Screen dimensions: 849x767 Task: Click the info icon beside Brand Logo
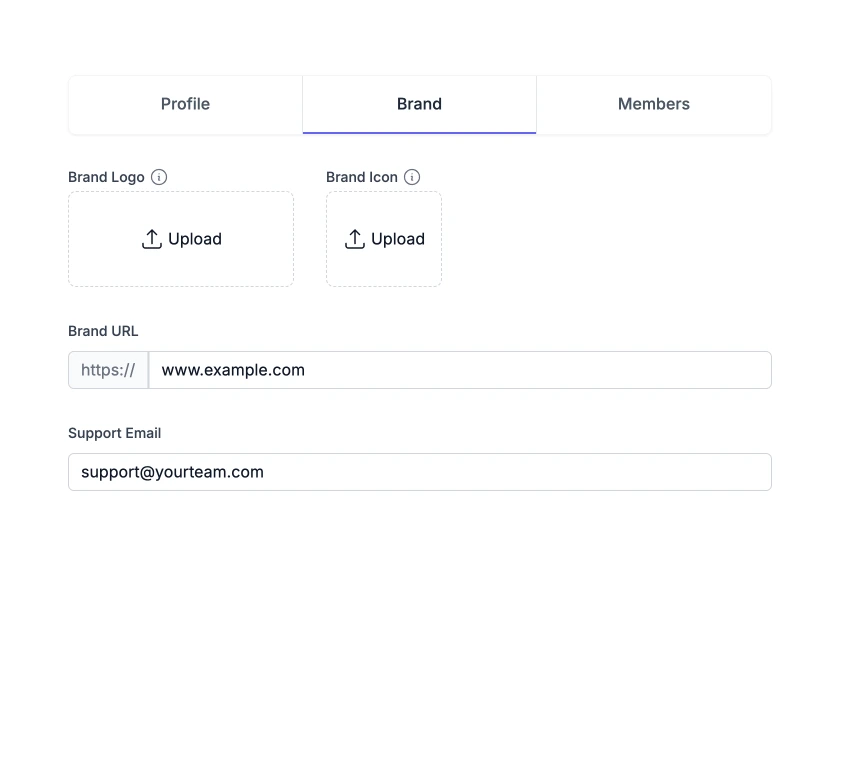coord(159,177)
